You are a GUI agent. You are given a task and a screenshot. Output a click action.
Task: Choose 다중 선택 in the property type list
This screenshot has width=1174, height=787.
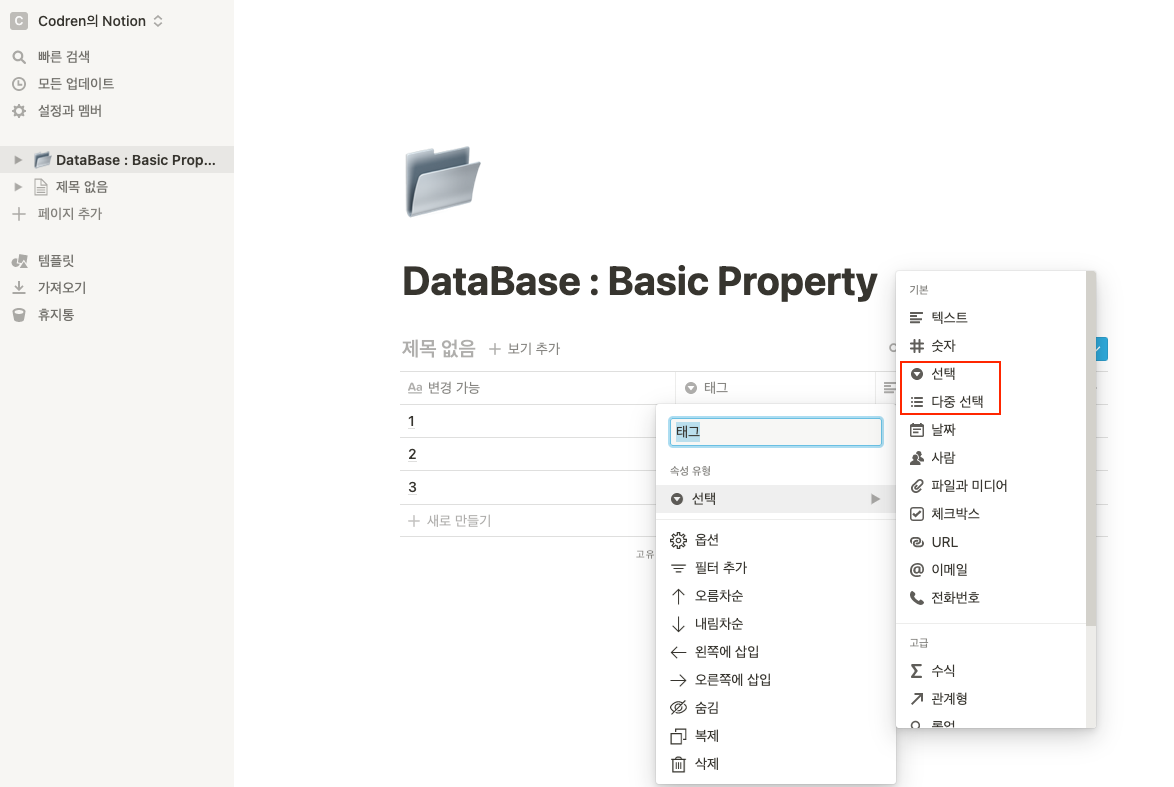[991, 402]
